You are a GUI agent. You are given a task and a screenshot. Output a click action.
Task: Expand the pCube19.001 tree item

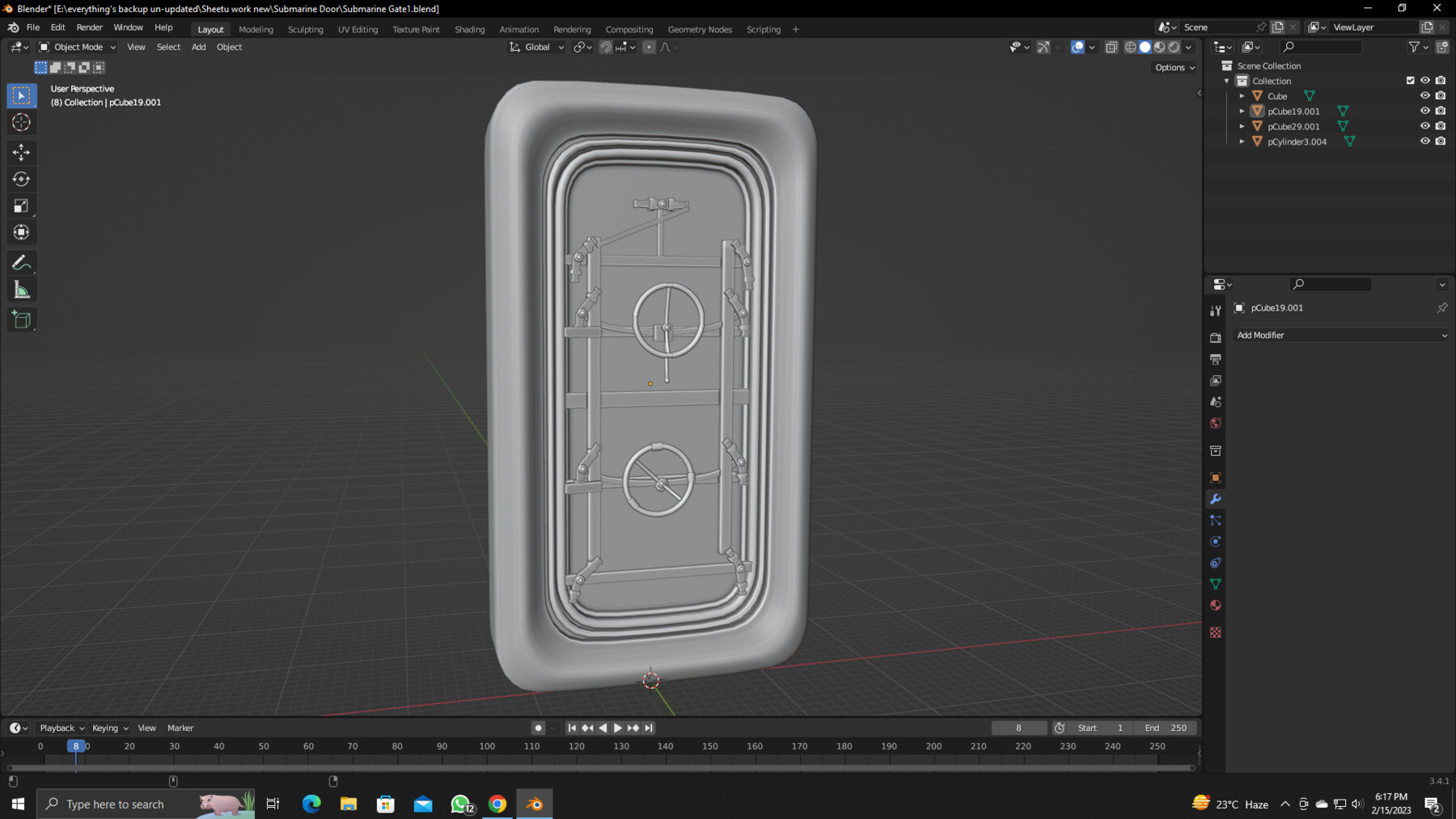pos(1242,112)
